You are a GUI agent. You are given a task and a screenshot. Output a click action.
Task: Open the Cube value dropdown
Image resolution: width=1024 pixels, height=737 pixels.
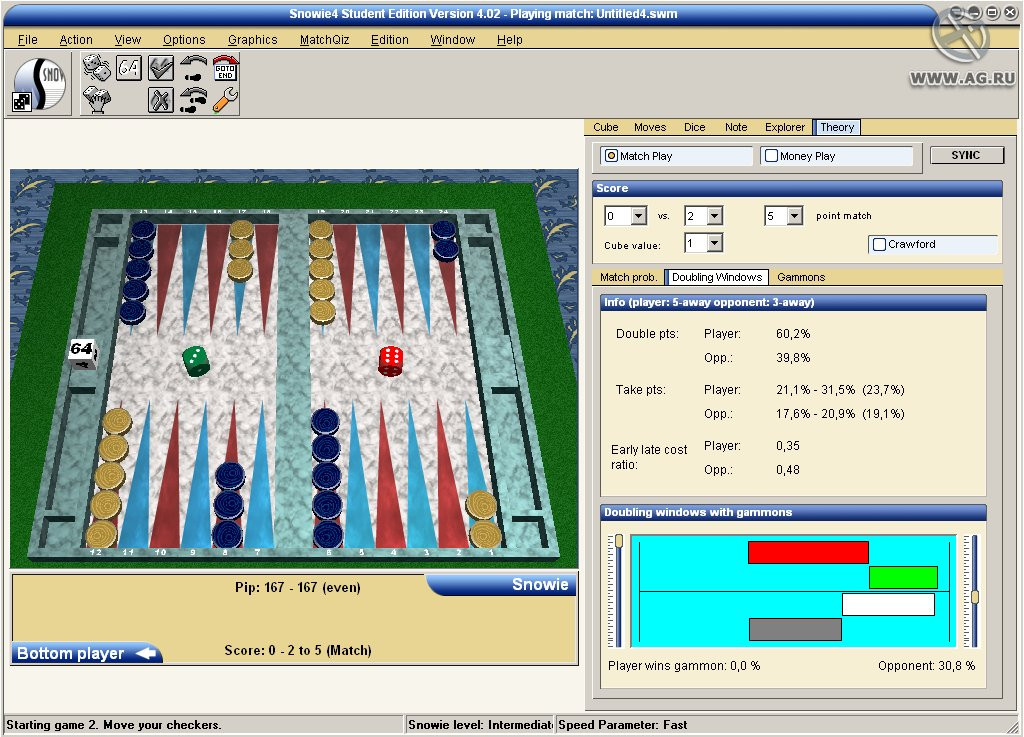tap(714, 243)
